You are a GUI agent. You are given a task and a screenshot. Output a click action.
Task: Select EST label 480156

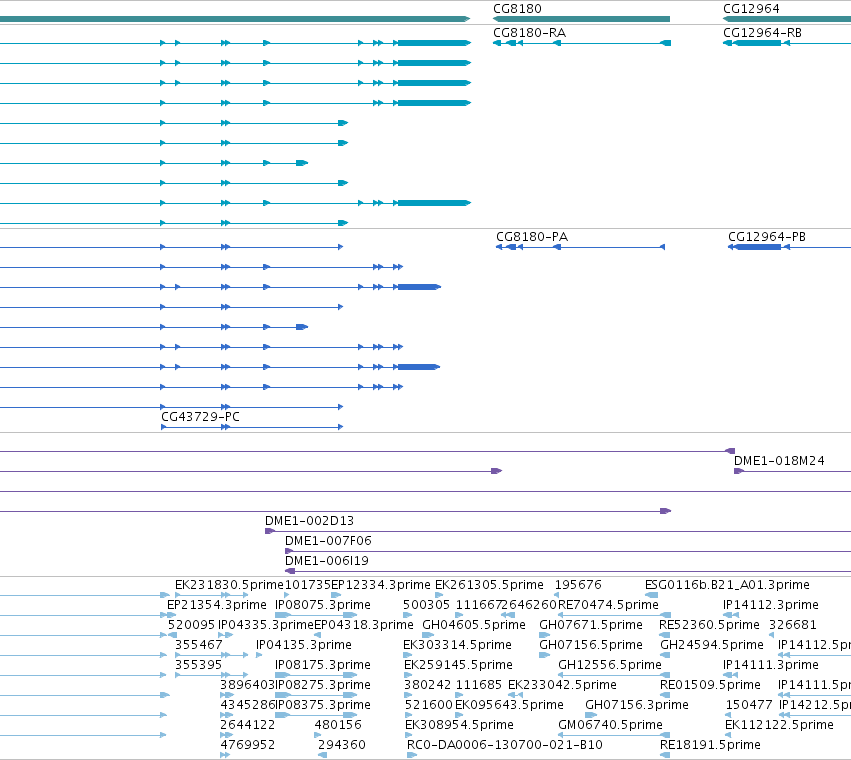(338, 725)
